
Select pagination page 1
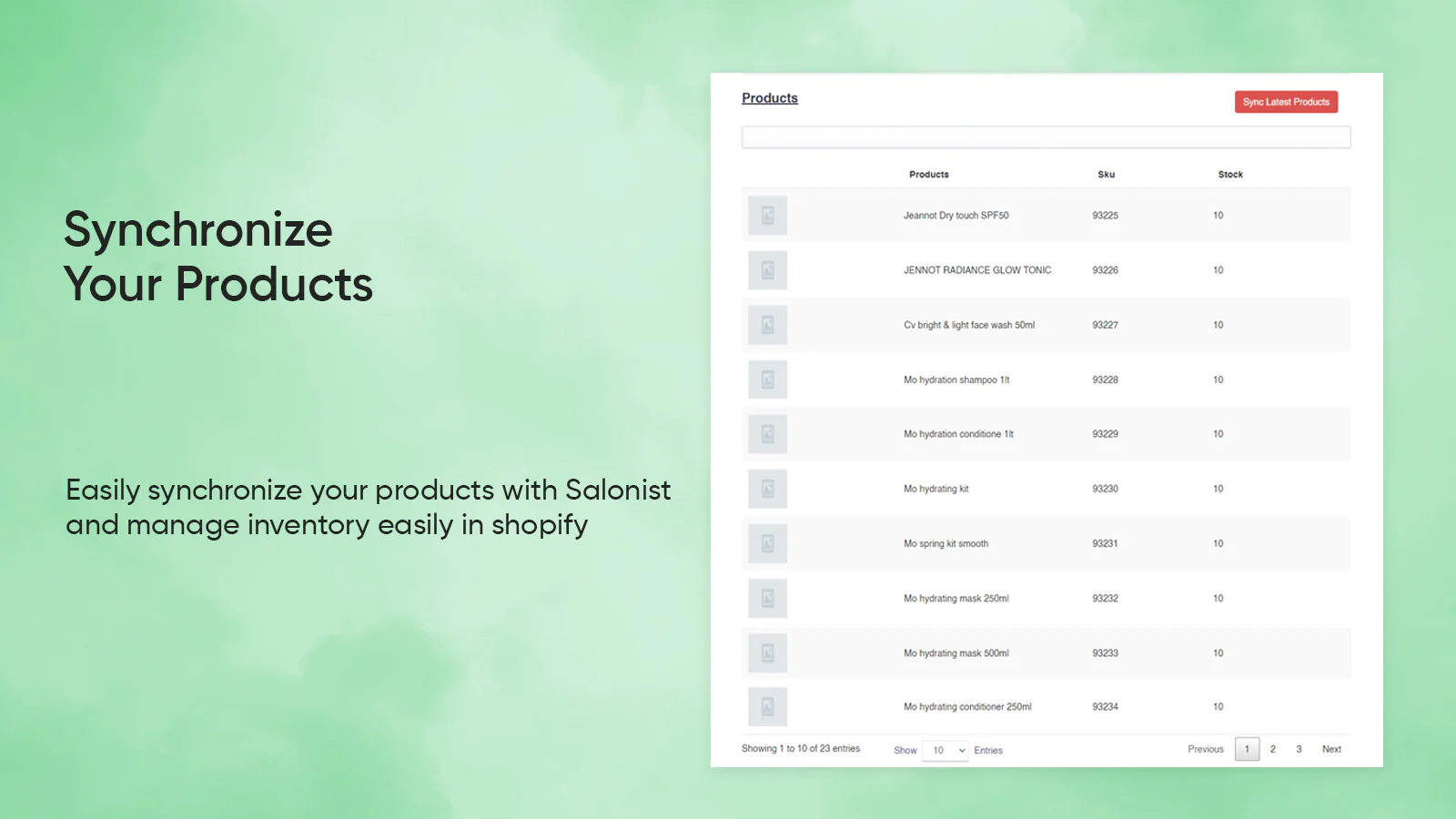click(x=1247, y=750)
